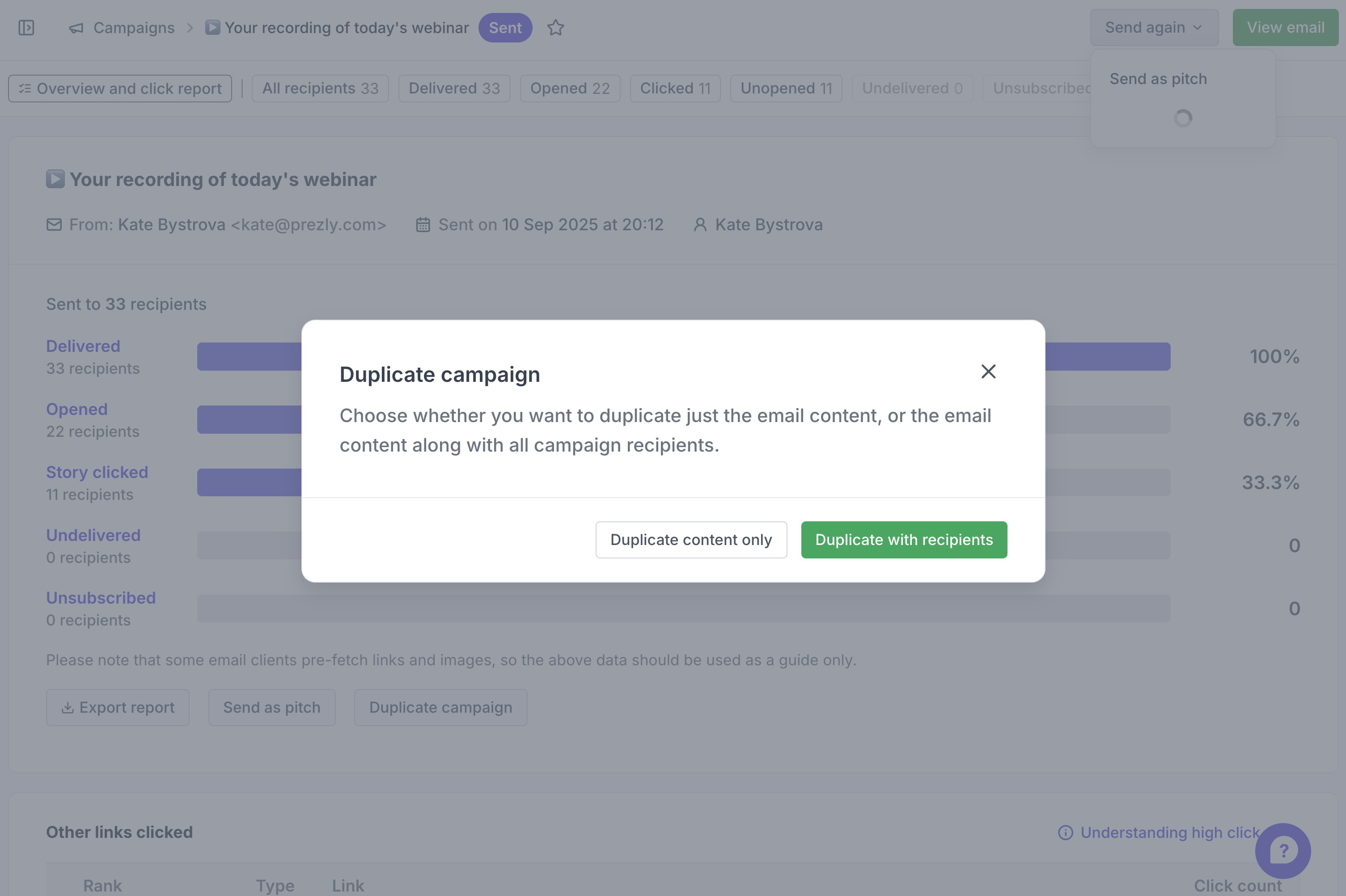
Task: Star this campaign as favorite
Action: pyautogui.click(x=555, y=27)
